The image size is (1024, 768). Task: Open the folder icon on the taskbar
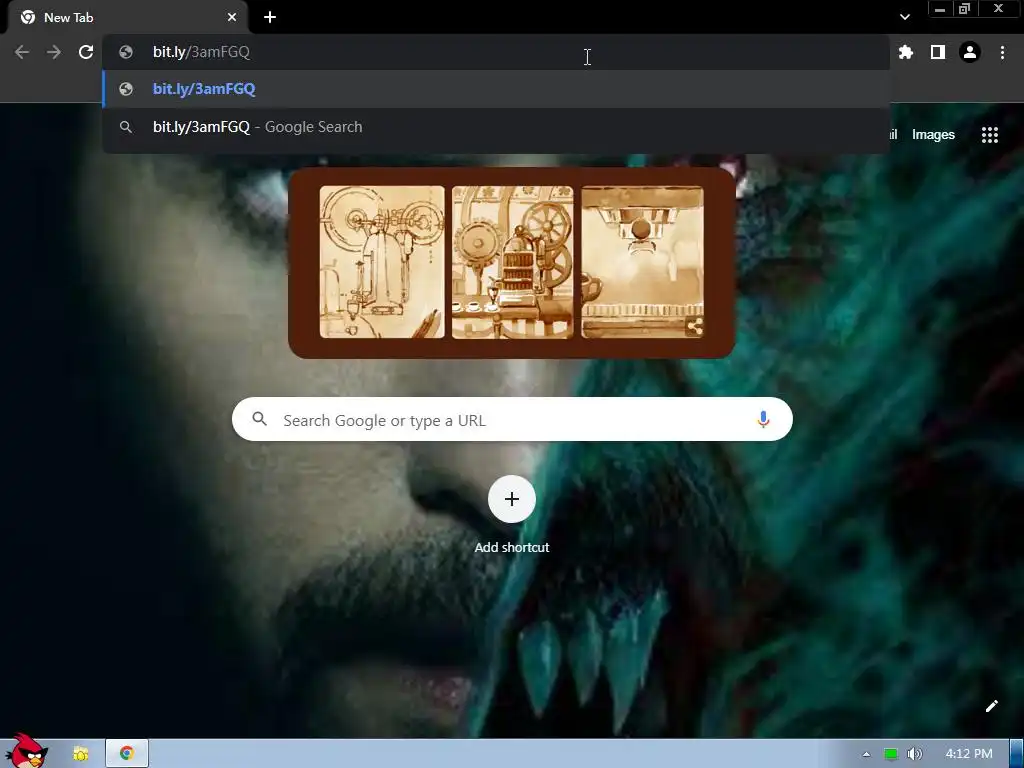point(81,754)
